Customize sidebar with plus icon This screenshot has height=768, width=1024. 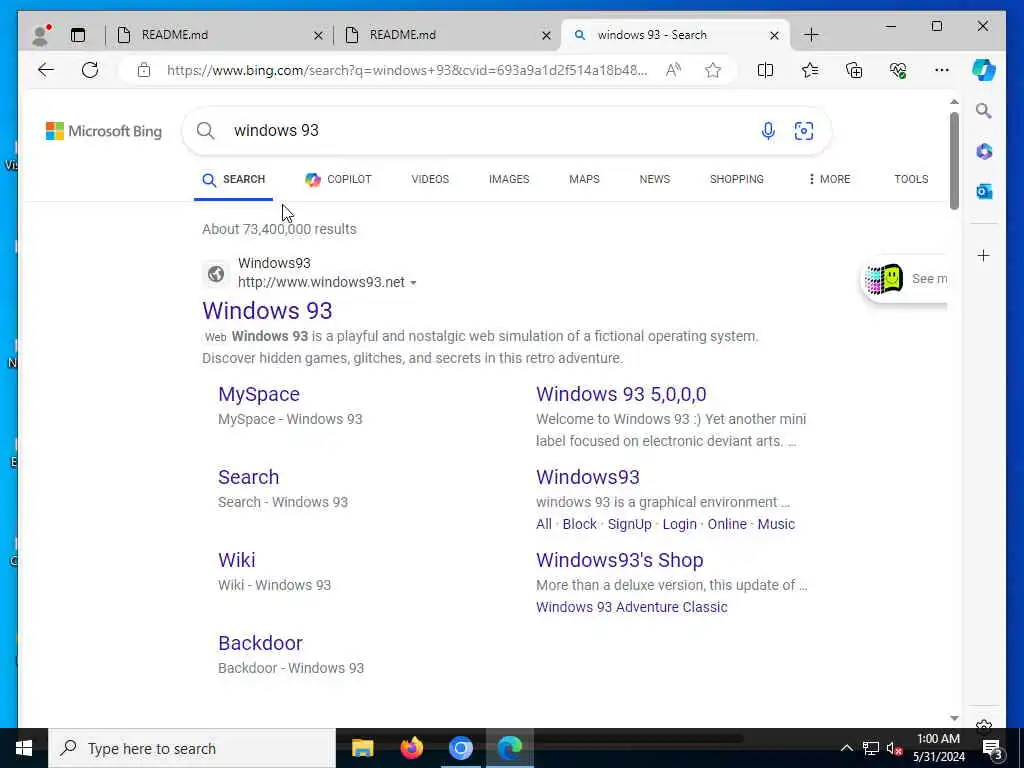pos(984,255)
